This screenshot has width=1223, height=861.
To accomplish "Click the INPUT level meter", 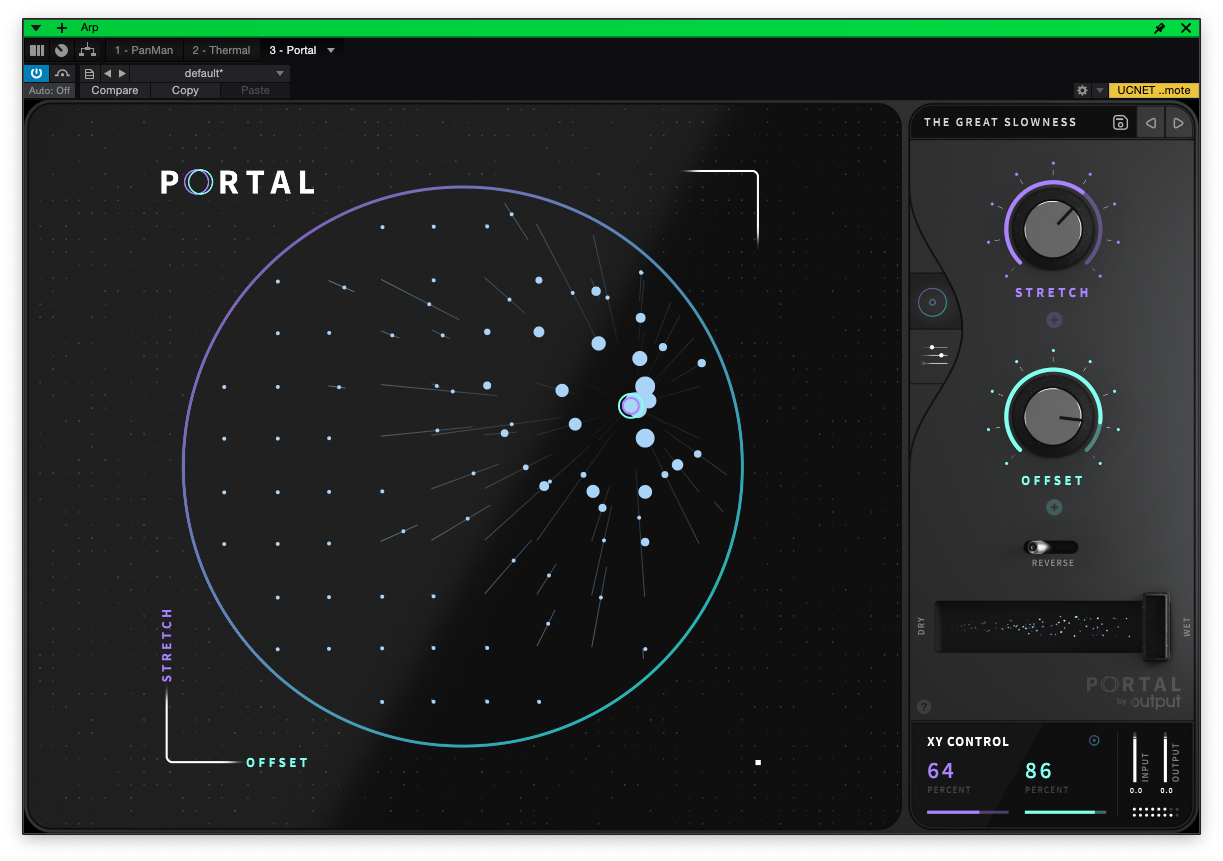I will (1136, 758).
